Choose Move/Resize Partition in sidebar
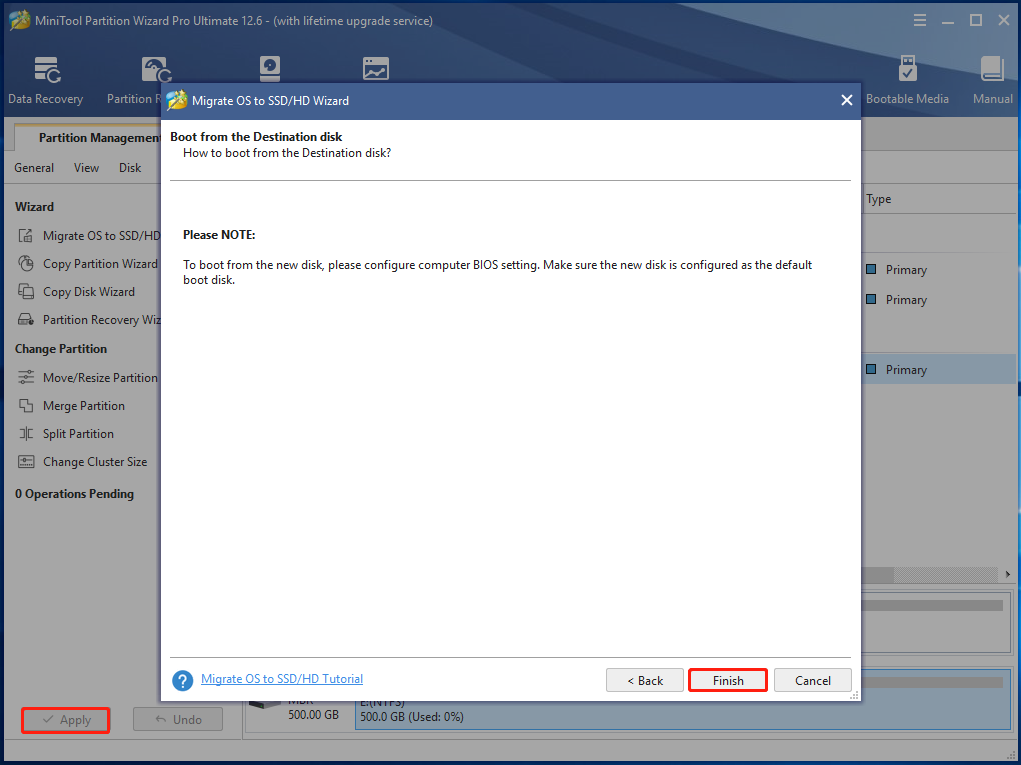 (89, 378)
